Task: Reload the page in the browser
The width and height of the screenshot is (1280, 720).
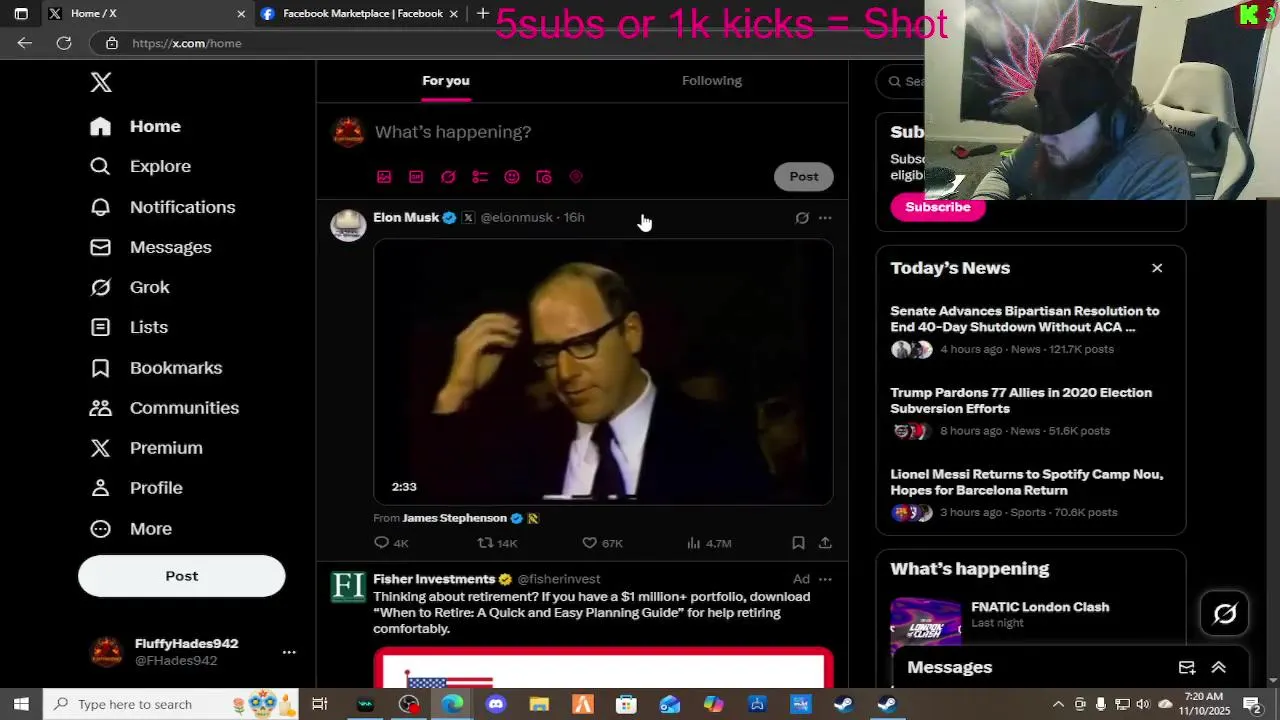Action: [64, 43]
